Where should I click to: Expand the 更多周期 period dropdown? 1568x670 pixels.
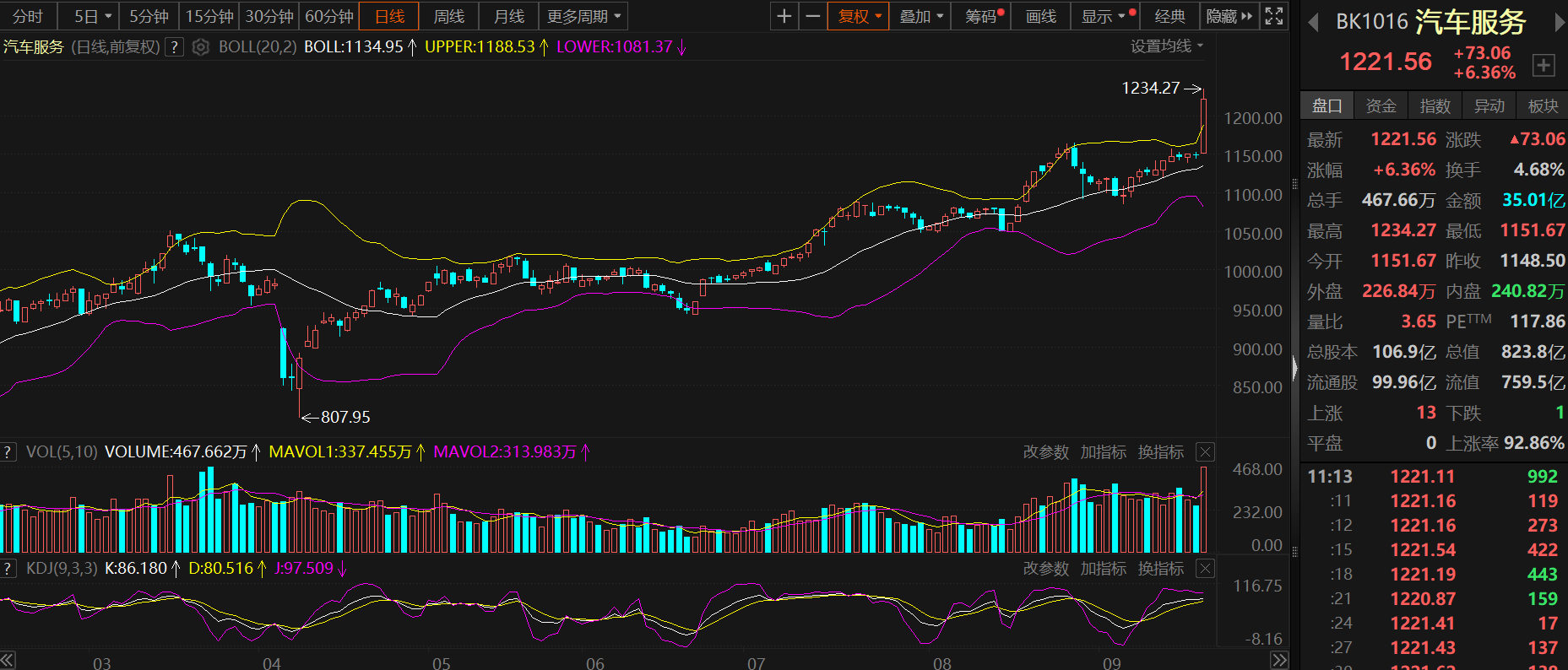click(x=583, y=16)
